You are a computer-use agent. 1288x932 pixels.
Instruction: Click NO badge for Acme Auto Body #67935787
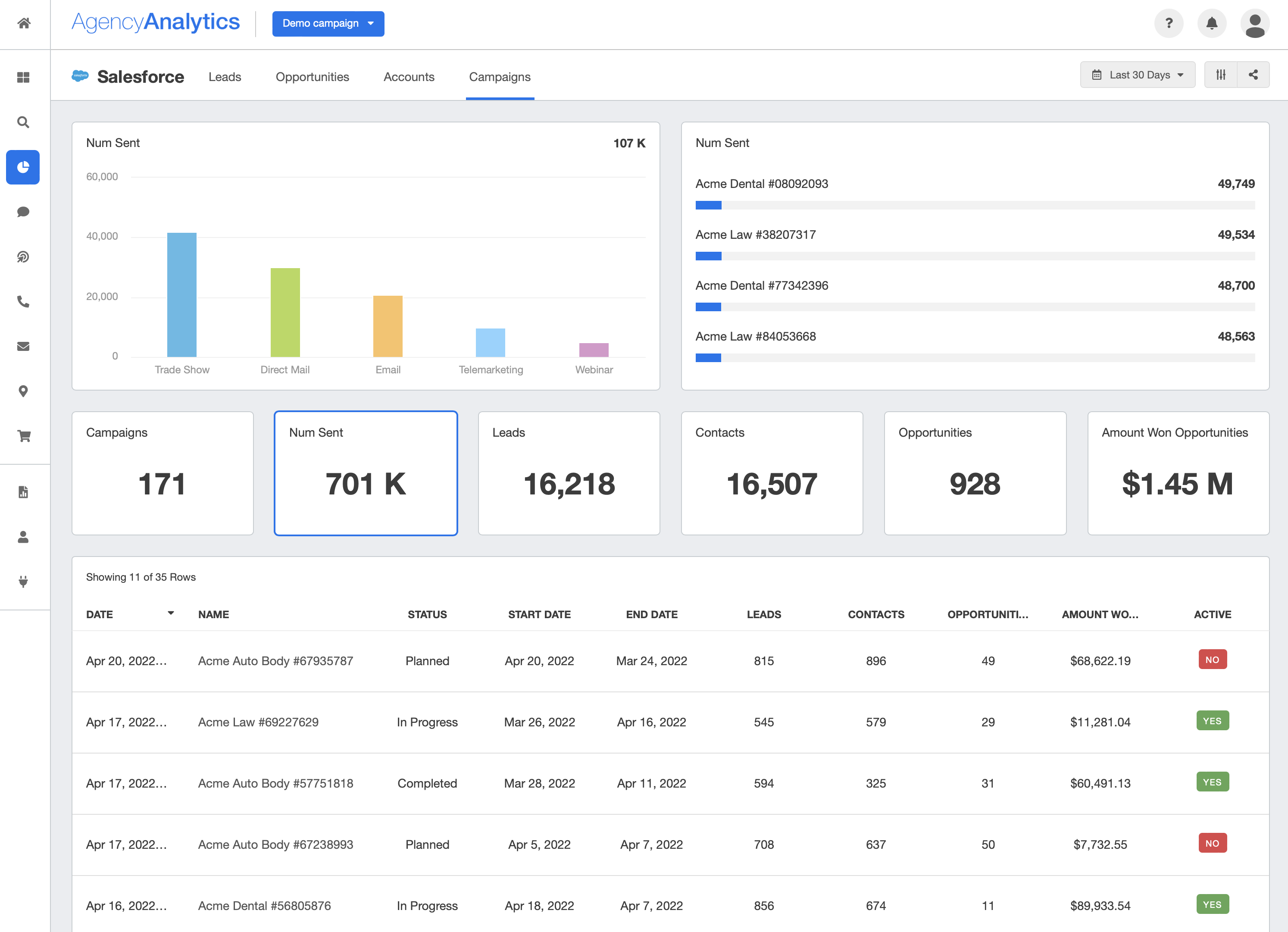pyautogui.click(x=1213, y=660)
